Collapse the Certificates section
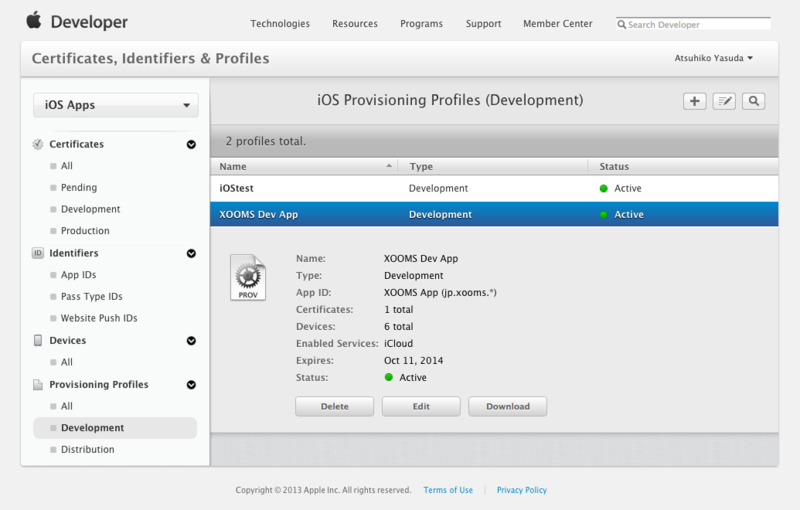 coord(191,144)
